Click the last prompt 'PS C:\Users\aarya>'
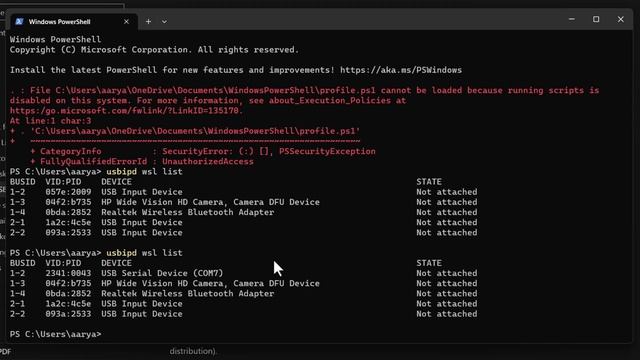This screenshot has height=360, width=640. (x=55, y=334)
